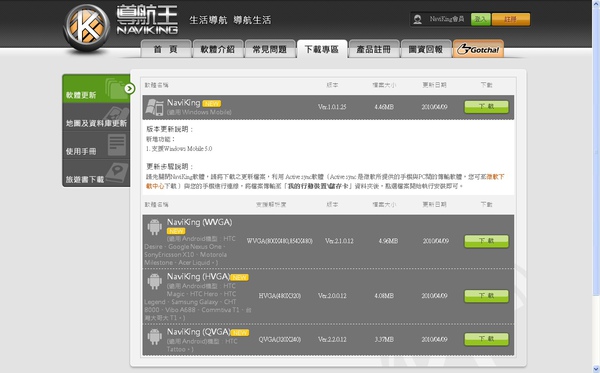Image resolution: width=600 pixels, height=373 pixels.
Task: Select 使用手冊 in the sidebar
Action: point(96,145)
